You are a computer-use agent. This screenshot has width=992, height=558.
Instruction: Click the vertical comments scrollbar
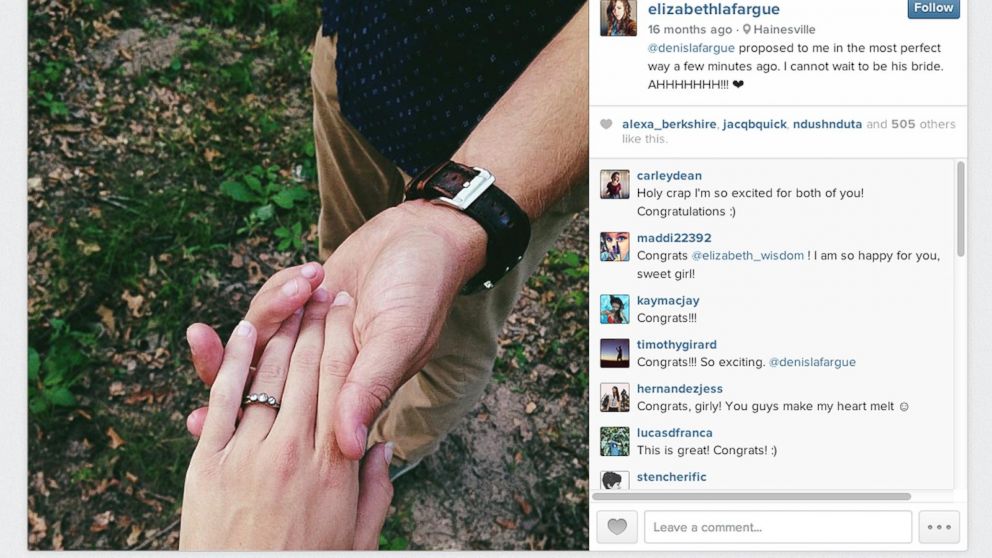pyautogui.click(x=960, y=209)
